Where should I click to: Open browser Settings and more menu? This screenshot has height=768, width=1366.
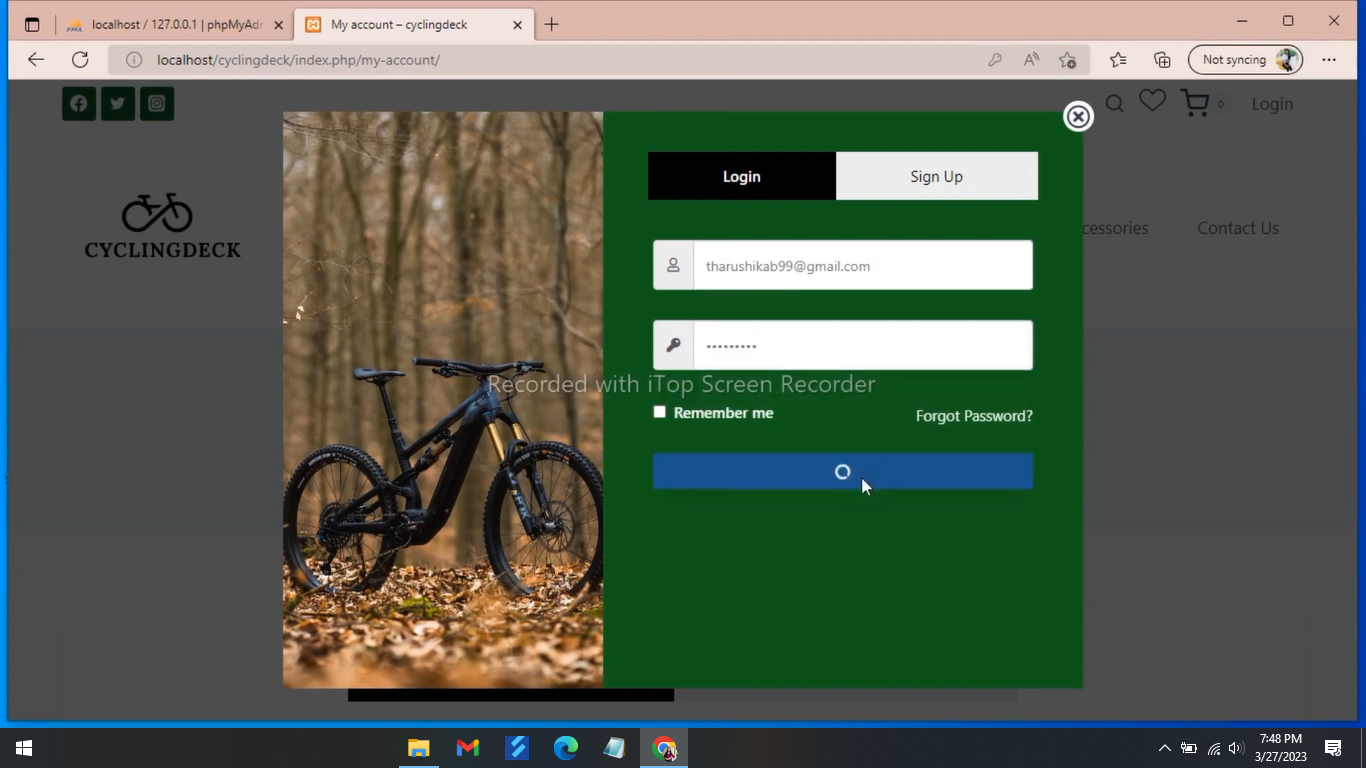1329,60
